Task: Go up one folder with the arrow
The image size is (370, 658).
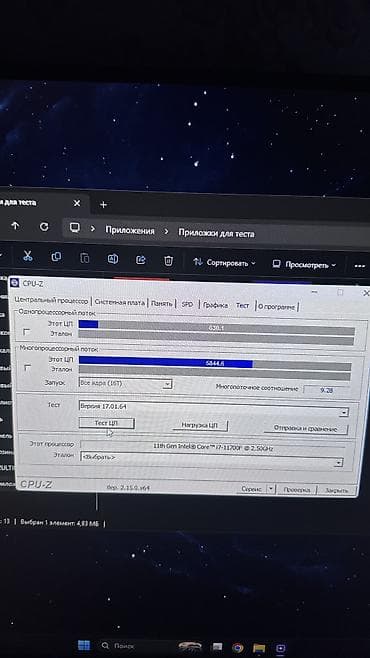Action: click(x=15, y=226)
